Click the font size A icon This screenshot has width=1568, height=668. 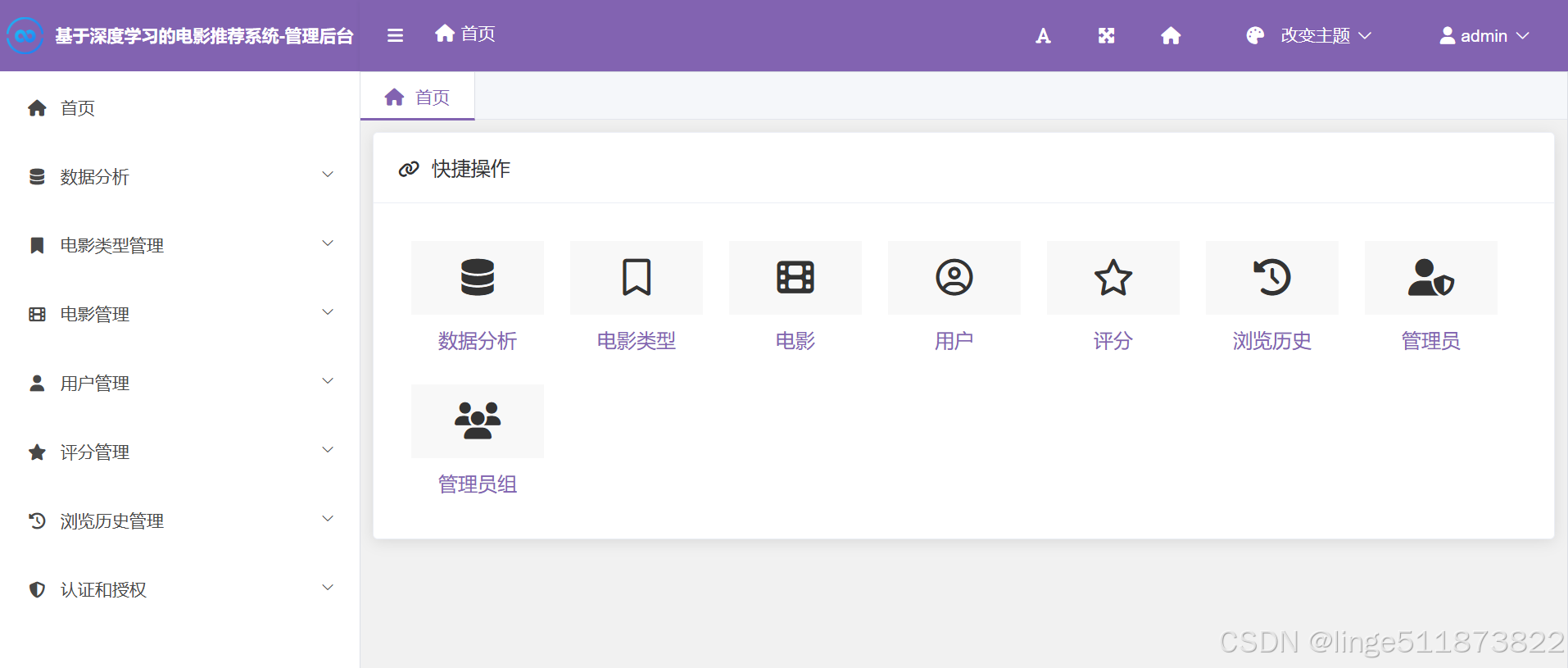click(x=1043, y=35)
